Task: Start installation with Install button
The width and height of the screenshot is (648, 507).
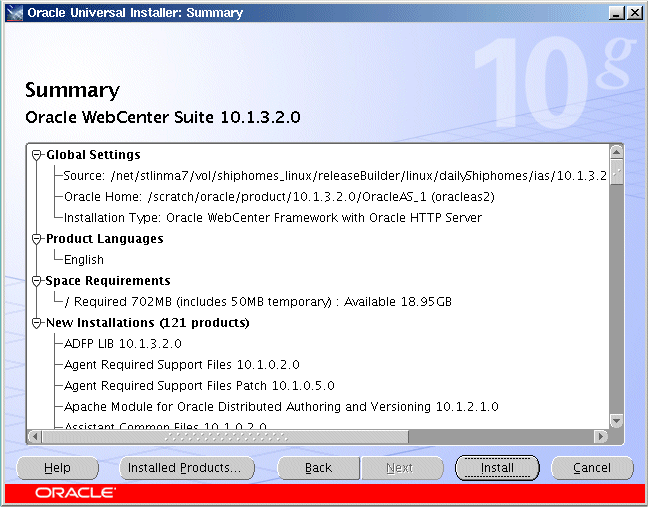Action: pos(497,468)
